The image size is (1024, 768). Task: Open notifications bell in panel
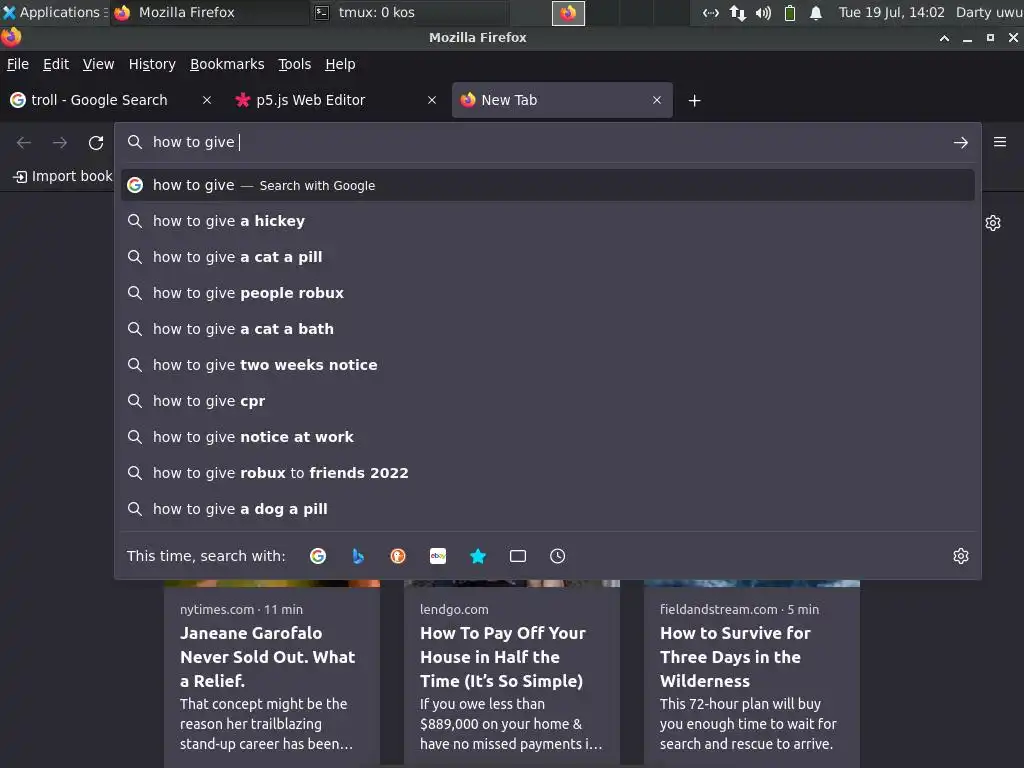[816, 12]
